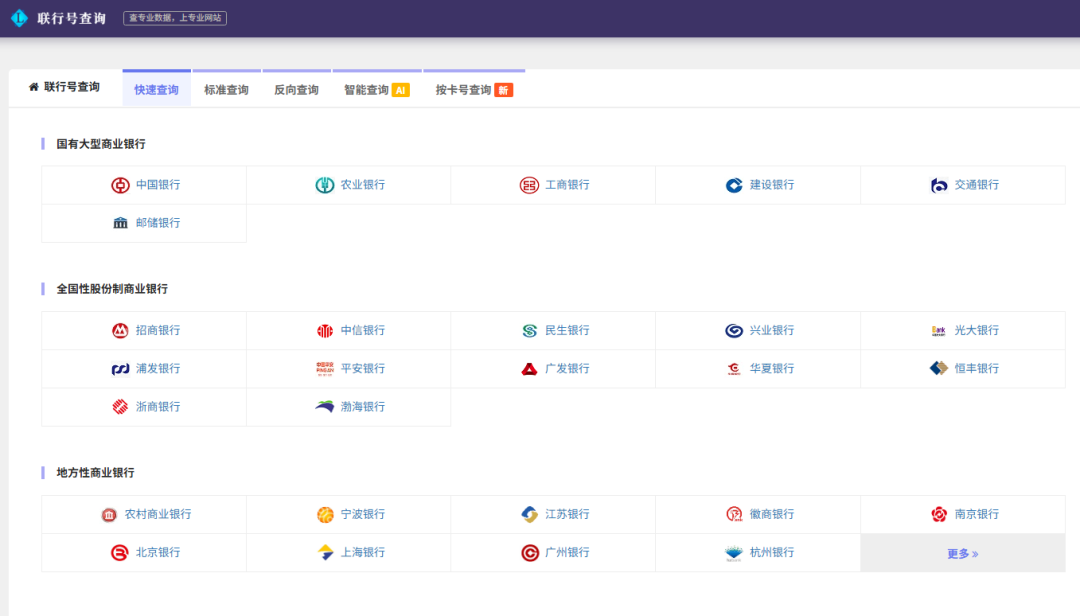Click the 平安银行 logo icon
The height and width of the screenshot is (616, 1080).
(x=325, y=369)
